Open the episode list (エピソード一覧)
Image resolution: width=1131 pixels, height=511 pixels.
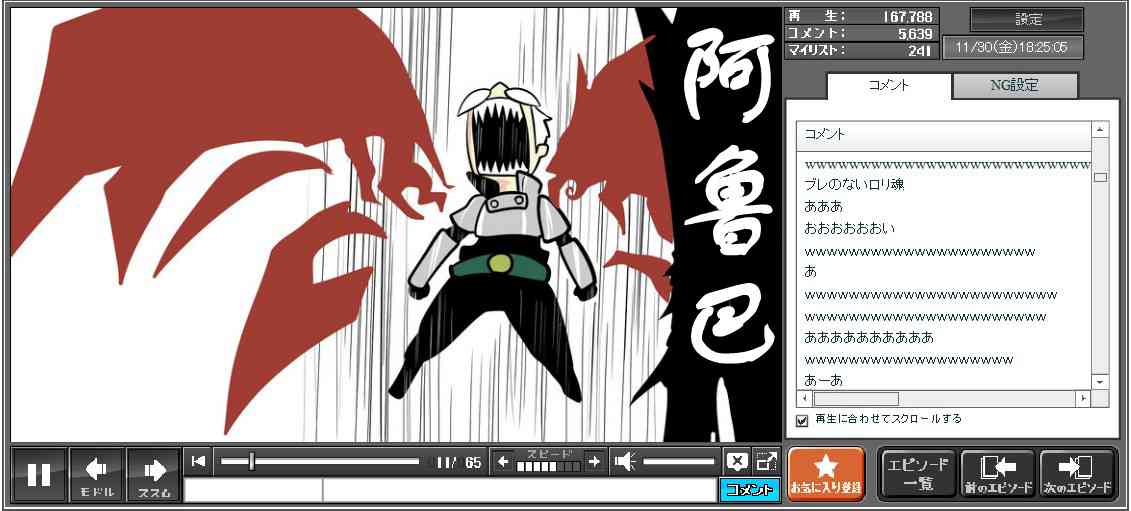coord(918,474)
